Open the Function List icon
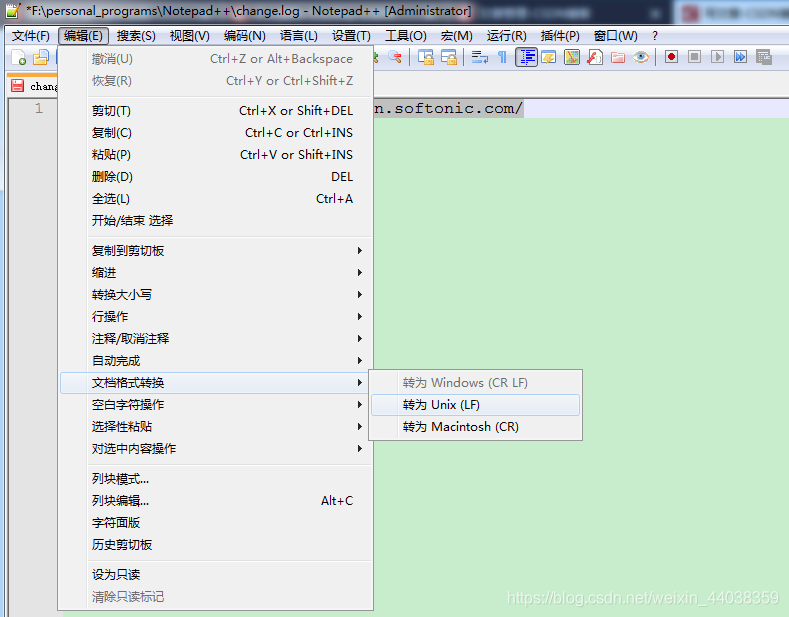Screen dimensions: 789x617 595,57
